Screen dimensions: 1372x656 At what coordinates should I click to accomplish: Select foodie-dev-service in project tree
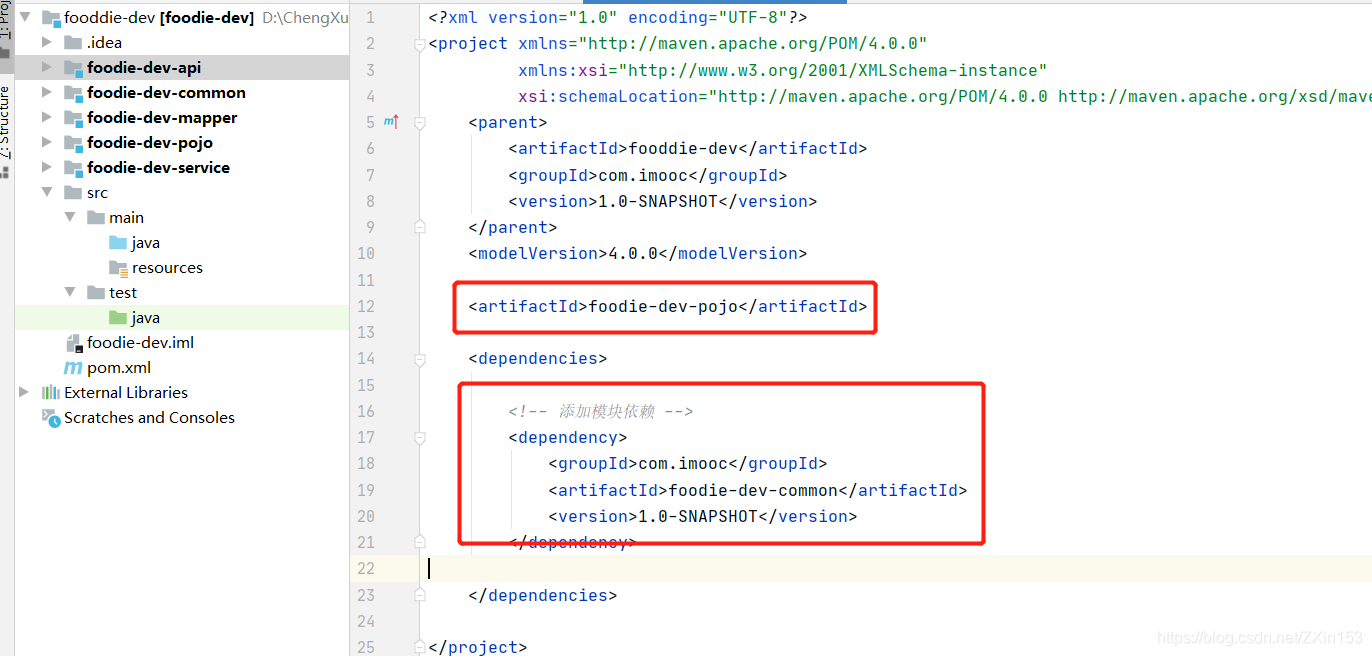coord(158,167)
